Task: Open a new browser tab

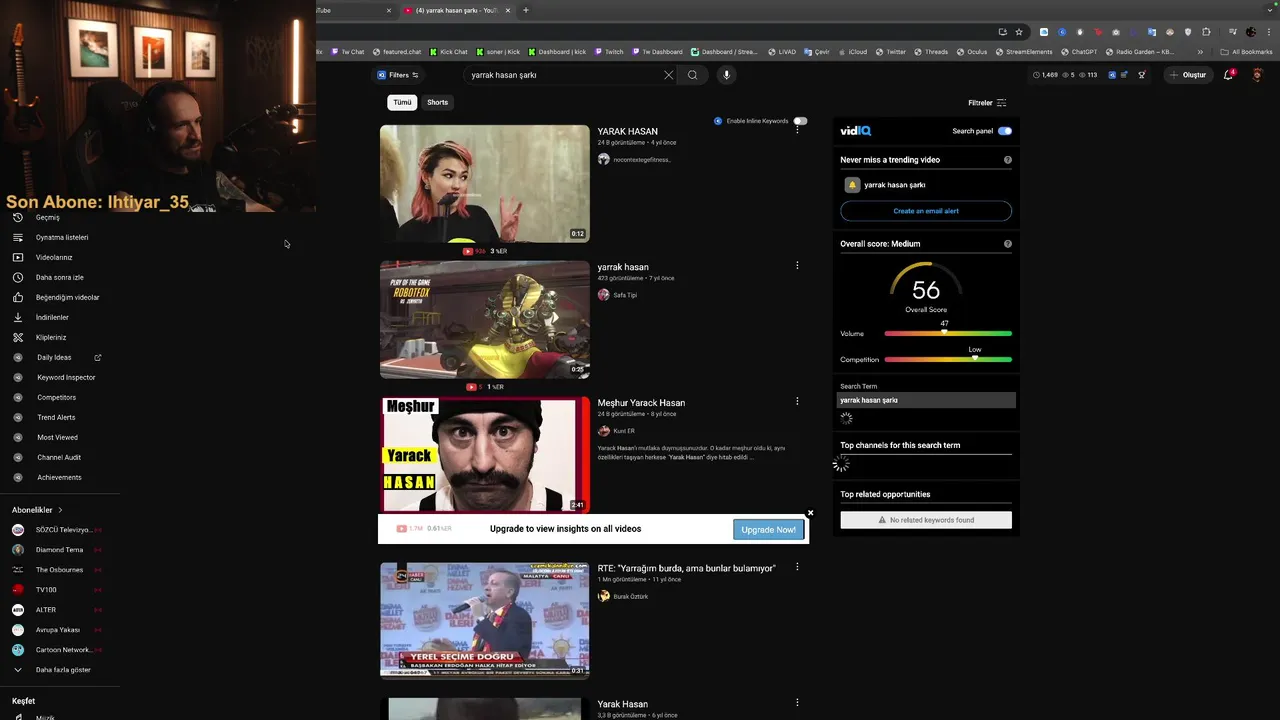Action: (x=526, y=10)
